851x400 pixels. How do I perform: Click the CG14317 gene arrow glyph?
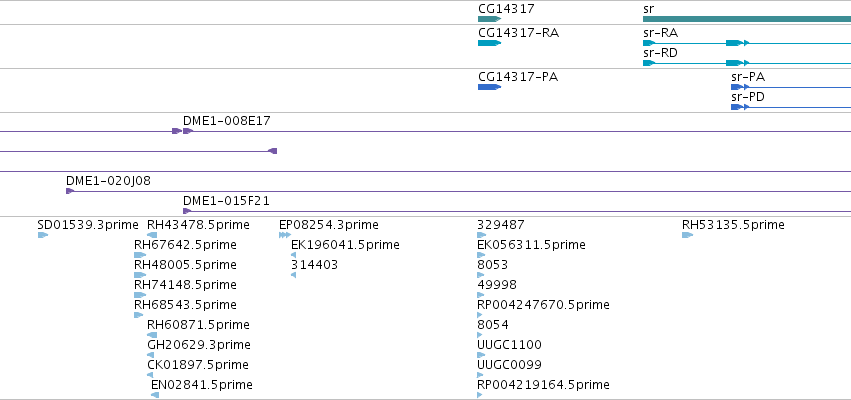click(489, 19)
